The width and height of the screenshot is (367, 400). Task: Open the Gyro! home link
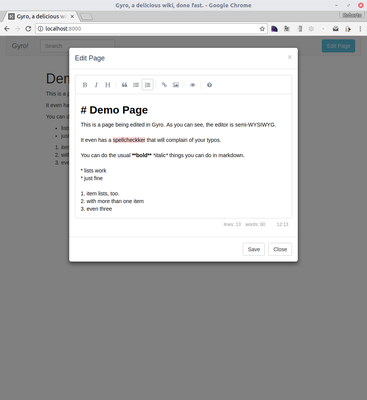coord(20,46)
